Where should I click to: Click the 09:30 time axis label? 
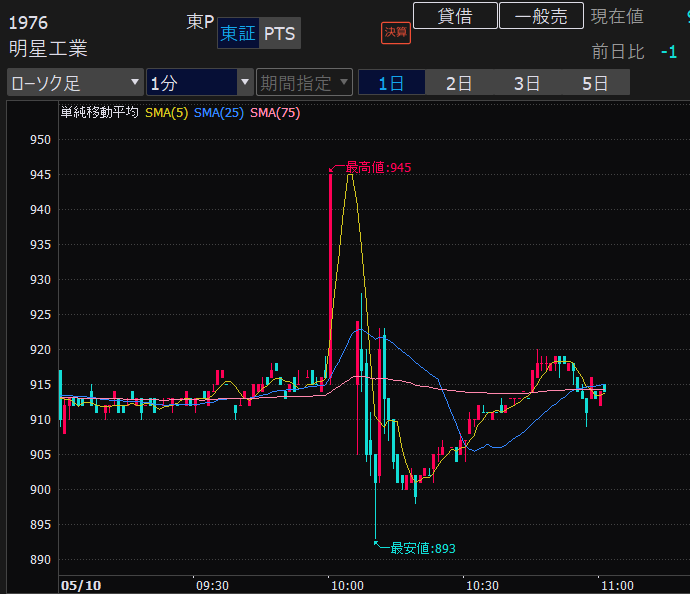(212, 586)
